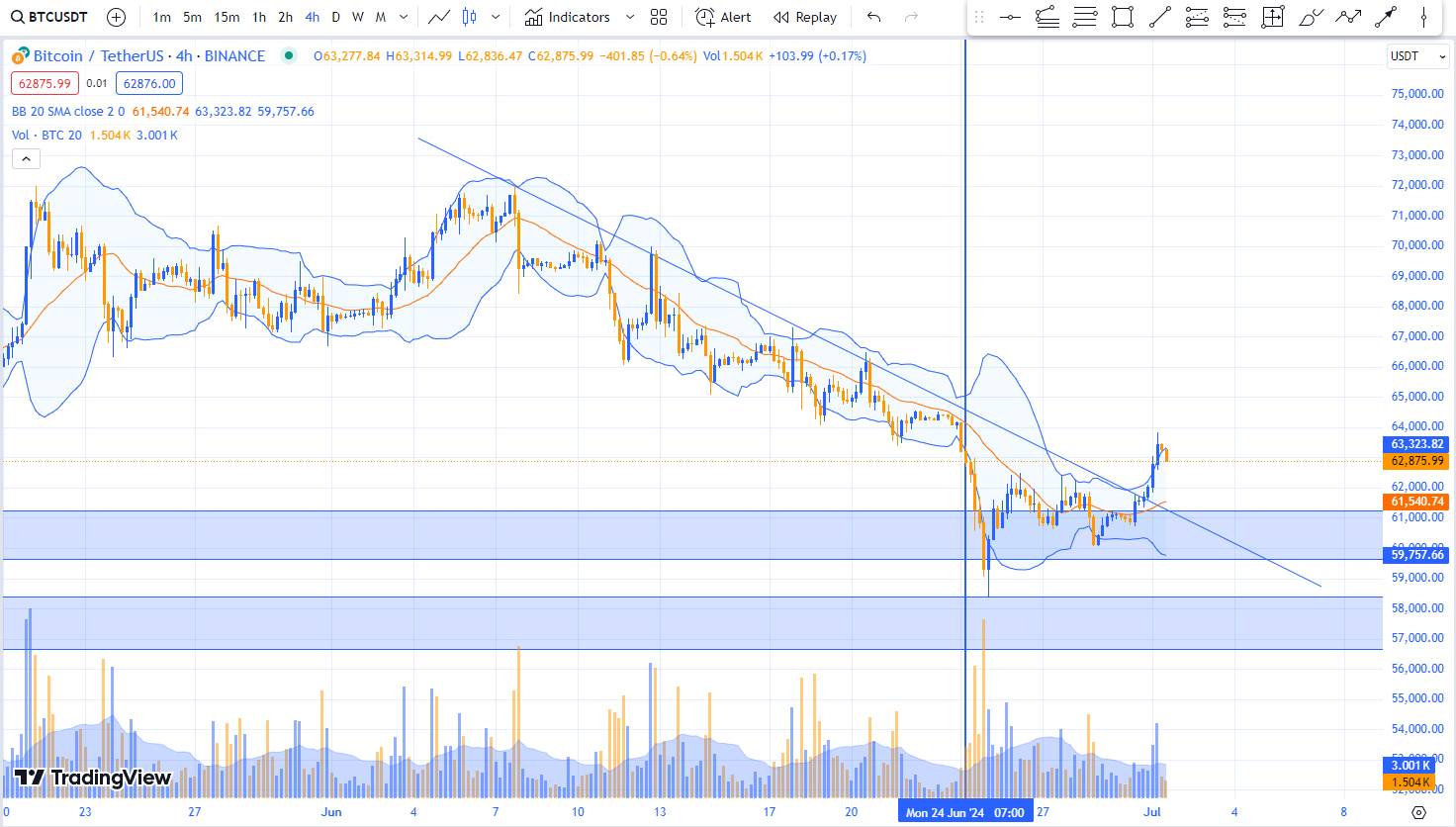Select the horizontal line drawing tool
1456x827 pixels.
coord(1010,17)
